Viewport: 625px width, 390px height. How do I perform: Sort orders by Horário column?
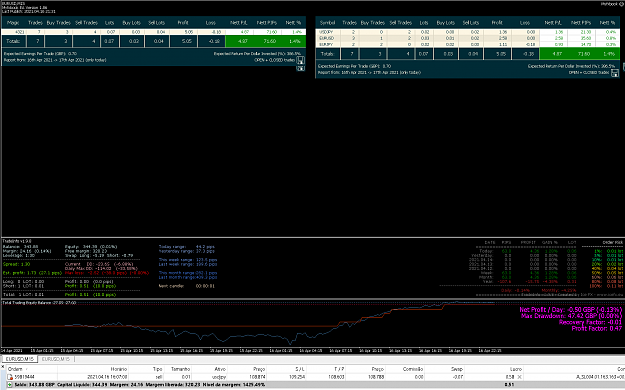click(x=119, y=369)
